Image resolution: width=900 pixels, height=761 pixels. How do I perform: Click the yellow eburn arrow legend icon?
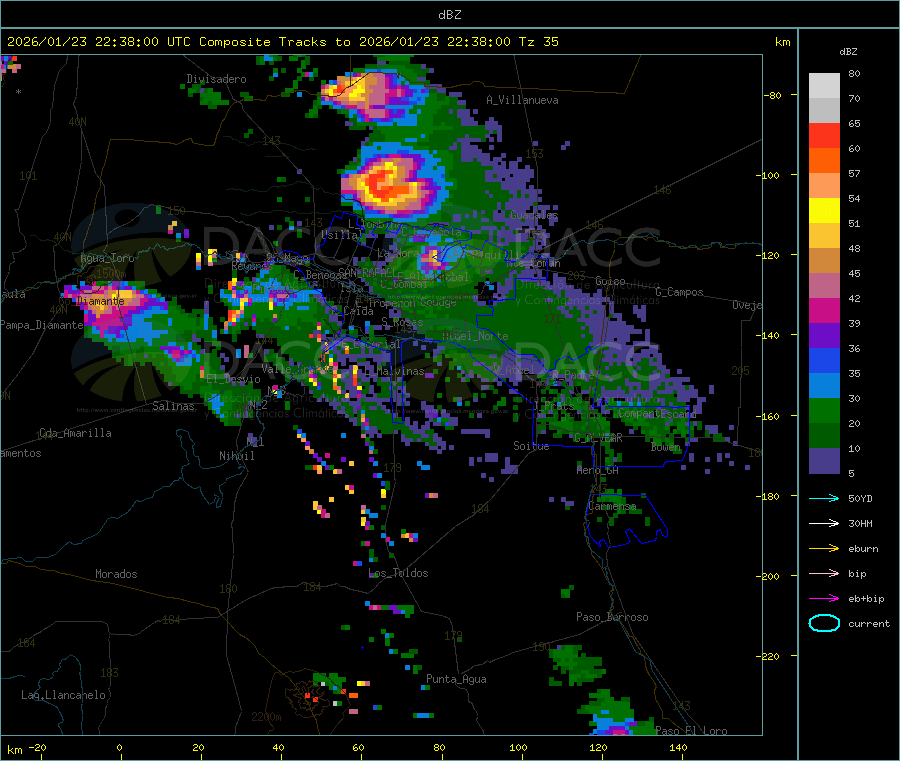click(x=824, y=549)
